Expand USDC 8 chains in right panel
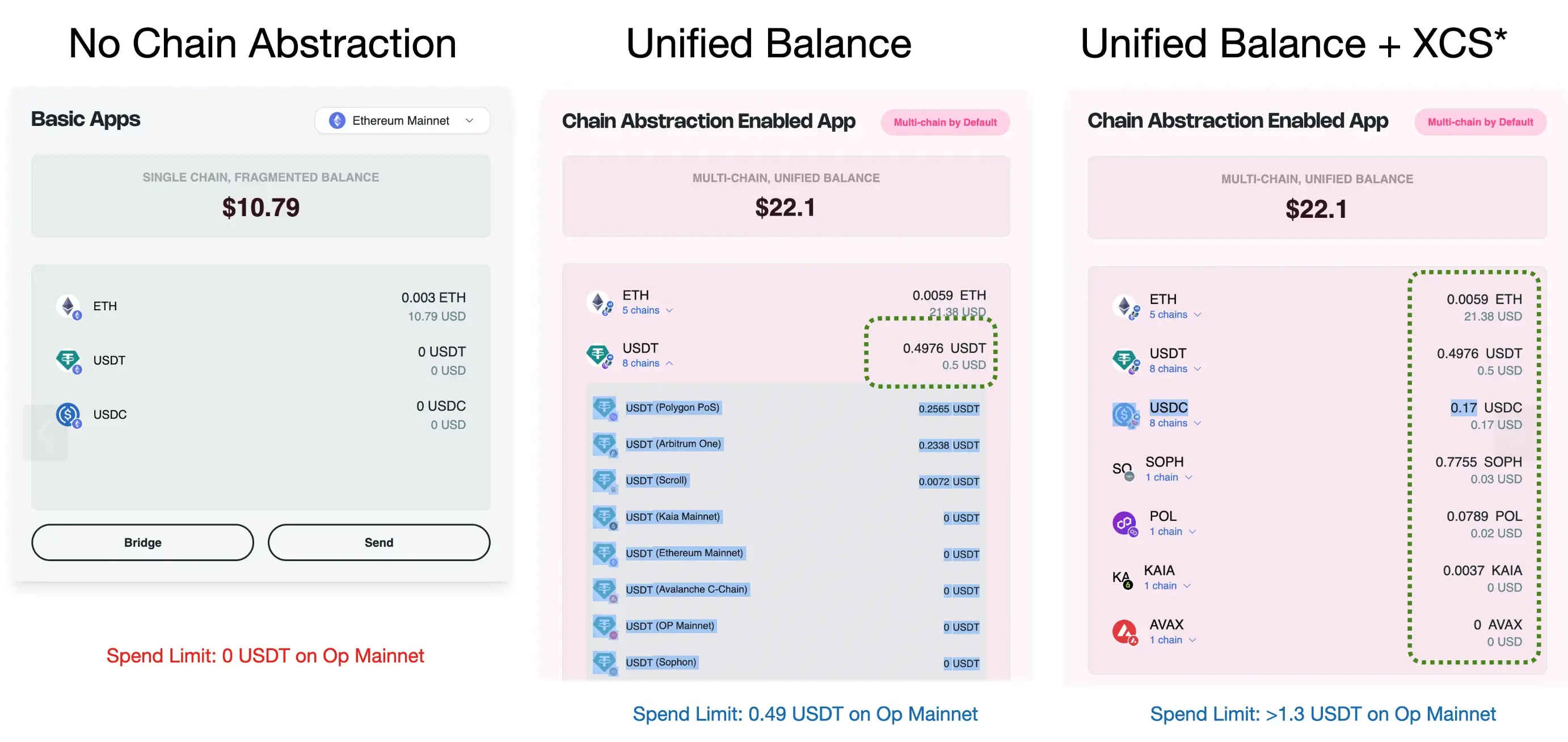 (x=1175, y=423)
